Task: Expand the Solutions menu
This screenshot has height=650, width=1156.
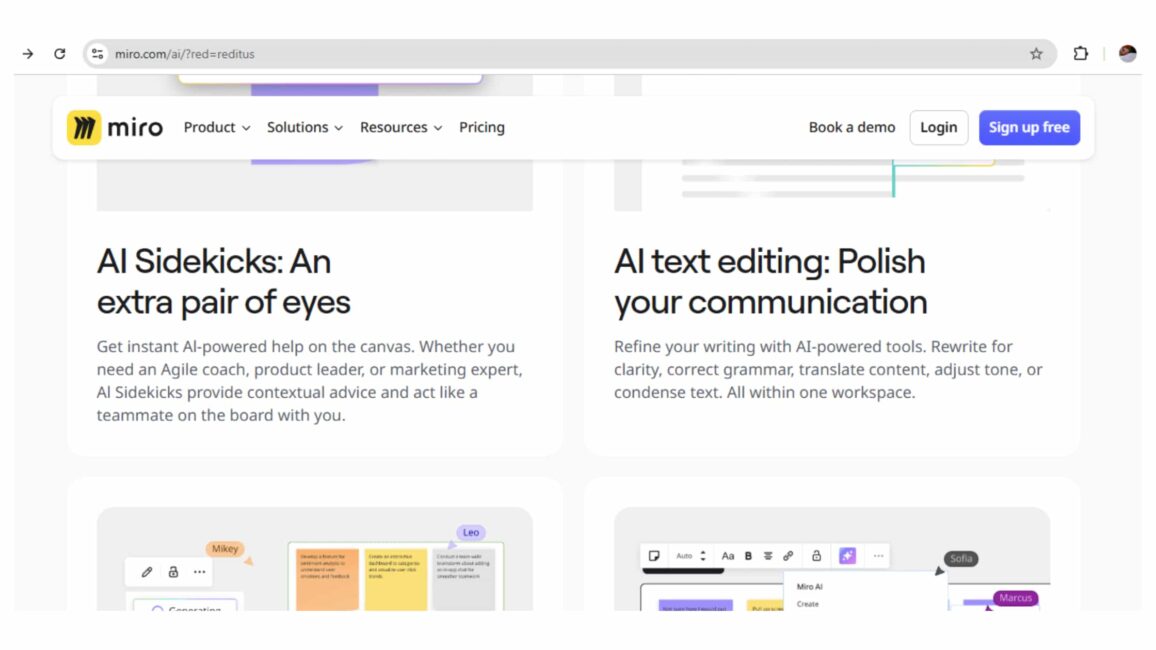Action: 304,127
